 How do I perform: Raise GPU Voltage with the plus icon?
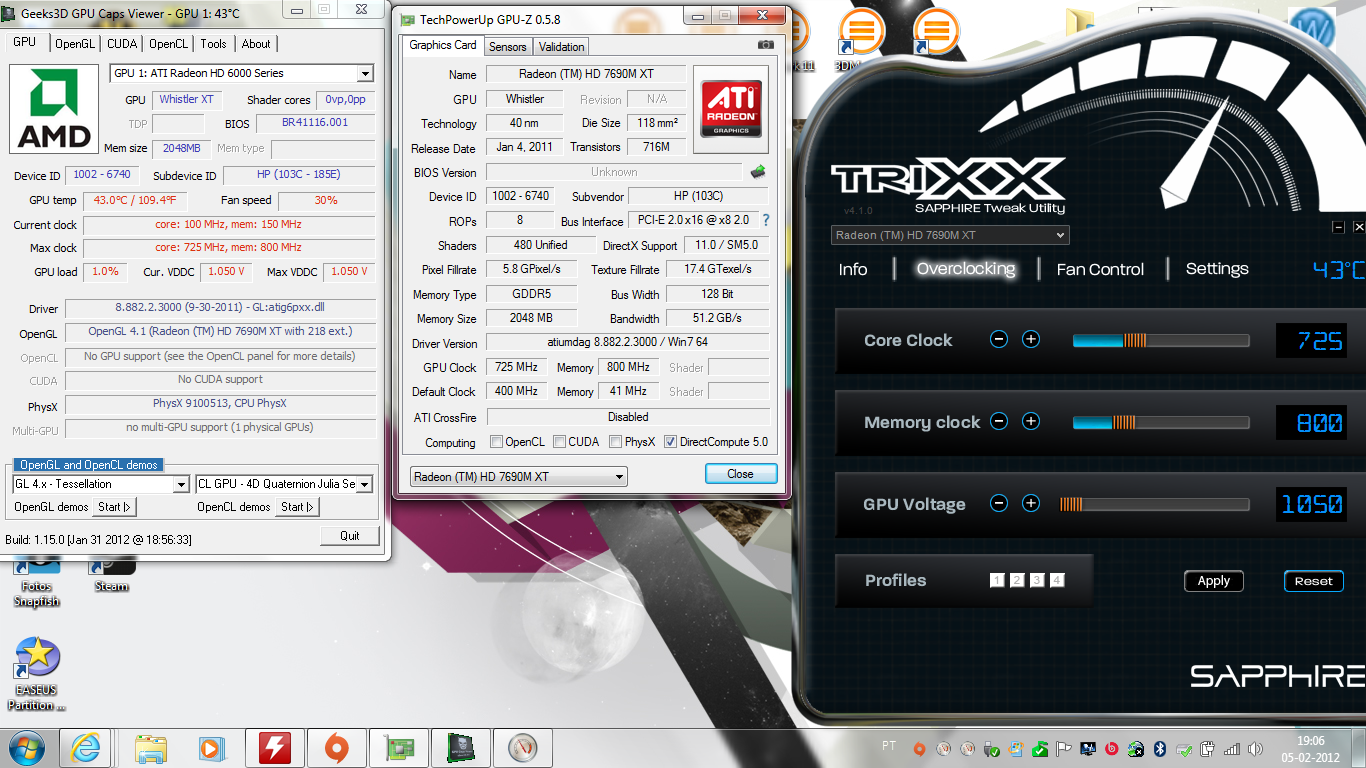[1031, 503]
